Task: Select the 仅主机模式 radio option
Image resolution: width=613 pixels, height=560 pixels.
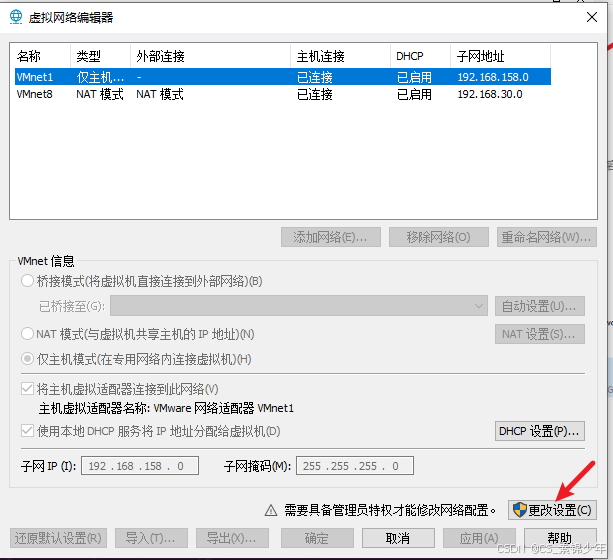Action: 27,359
